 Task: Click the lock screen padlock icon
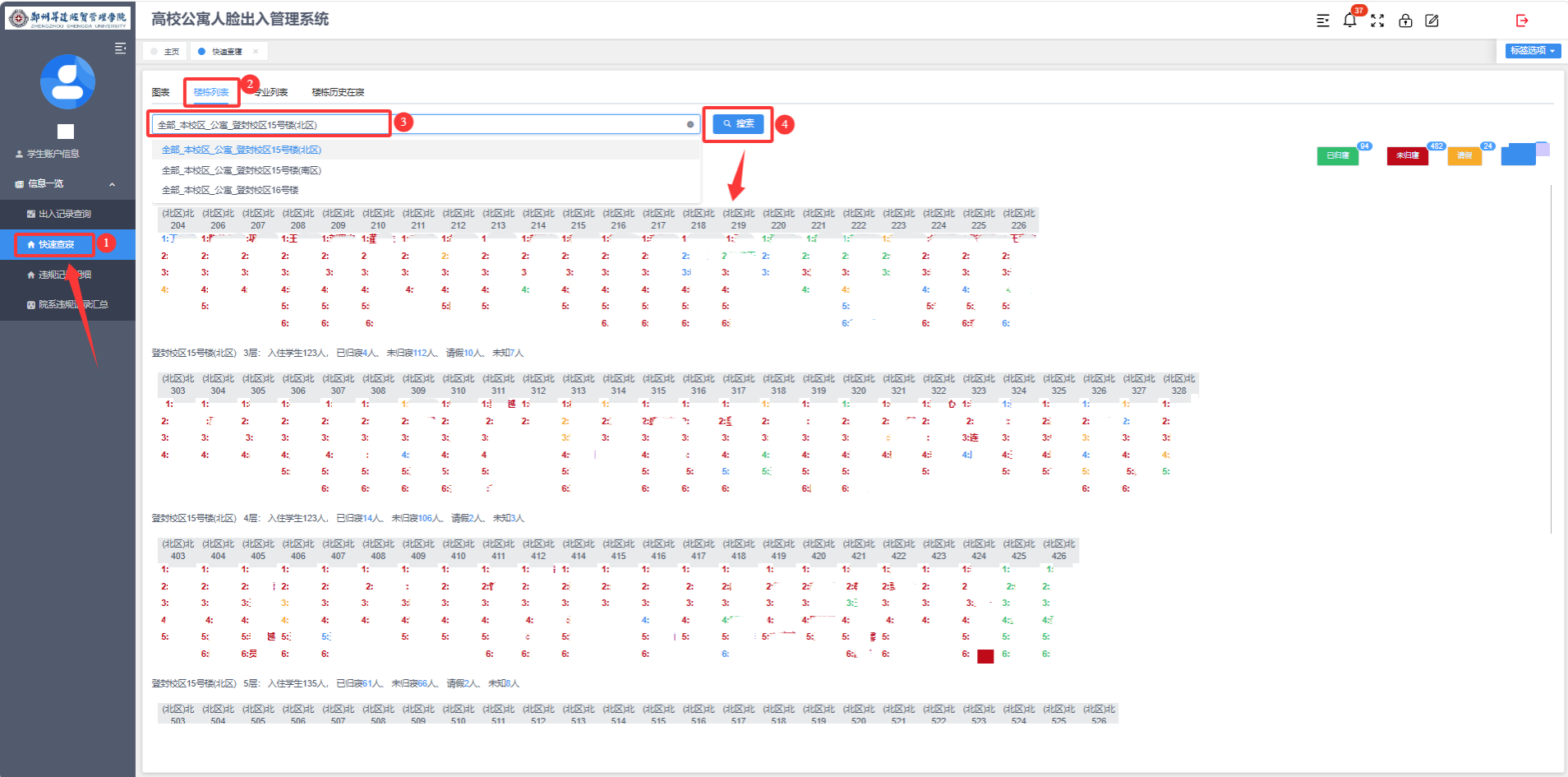pos(1405,21)
